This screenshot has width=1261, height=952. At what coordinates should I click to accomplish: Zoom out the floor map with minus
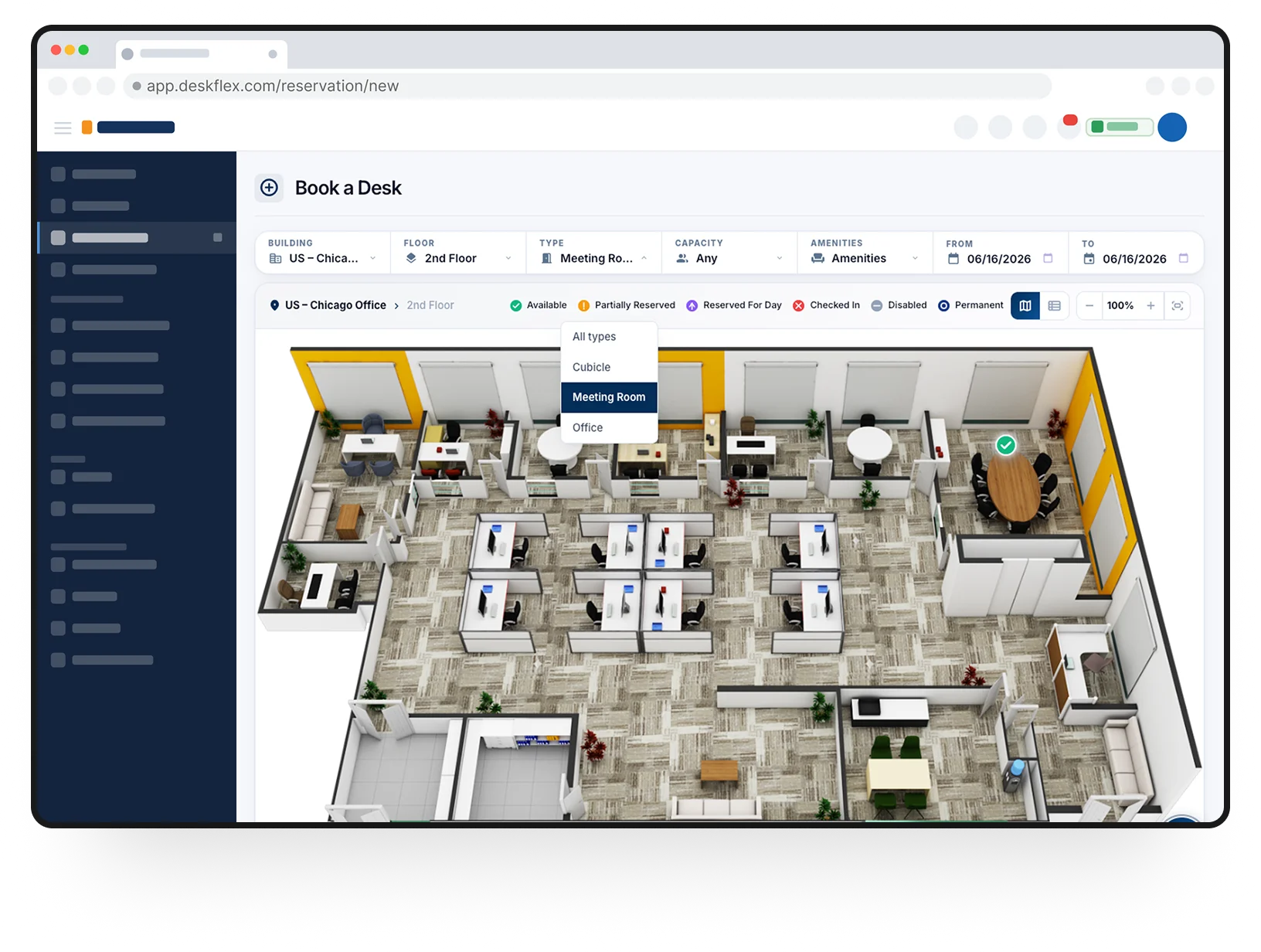point(1089,306)
